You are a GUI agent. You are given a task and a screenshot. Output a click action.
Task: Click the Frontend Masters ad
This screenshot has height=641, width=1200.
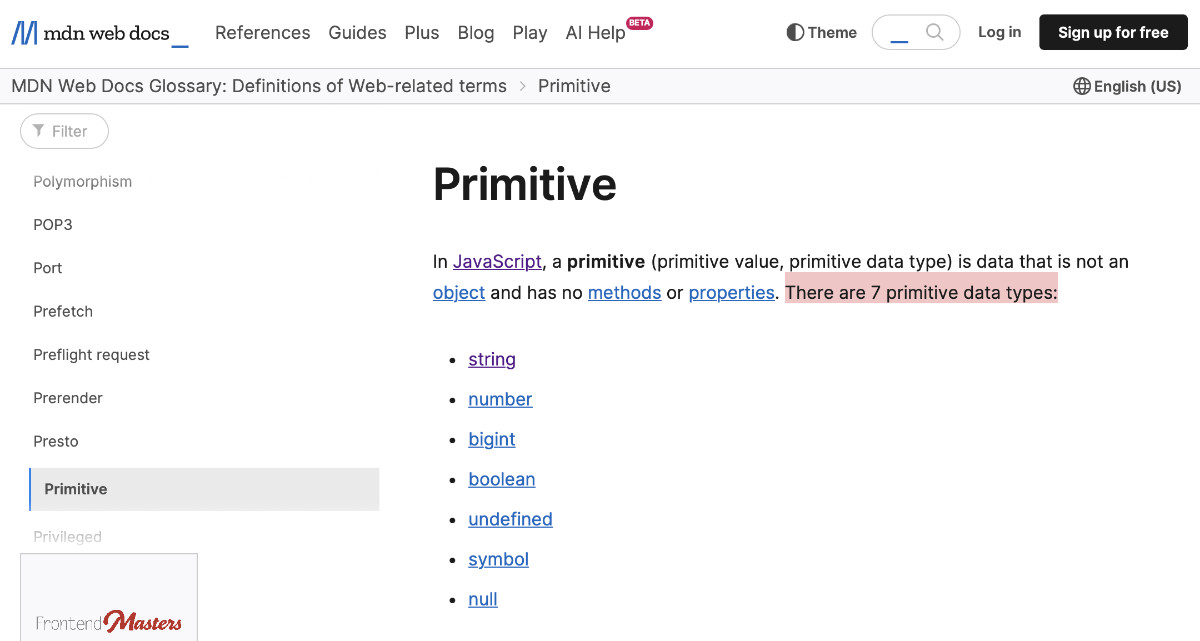click(109, 597)
